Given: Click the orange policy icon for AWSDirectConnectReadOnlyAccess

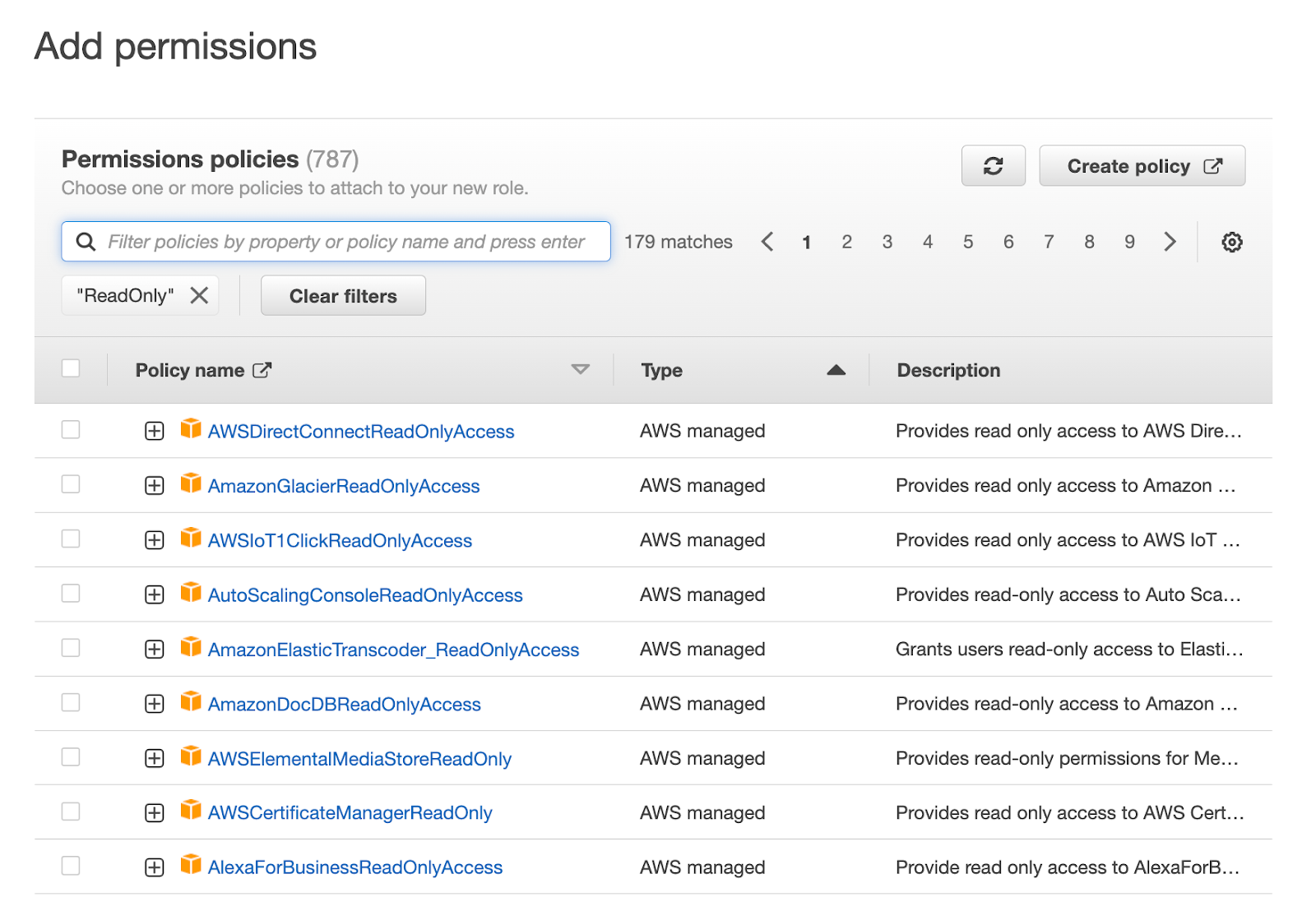Looking at the screenshot, I should 191,429.
